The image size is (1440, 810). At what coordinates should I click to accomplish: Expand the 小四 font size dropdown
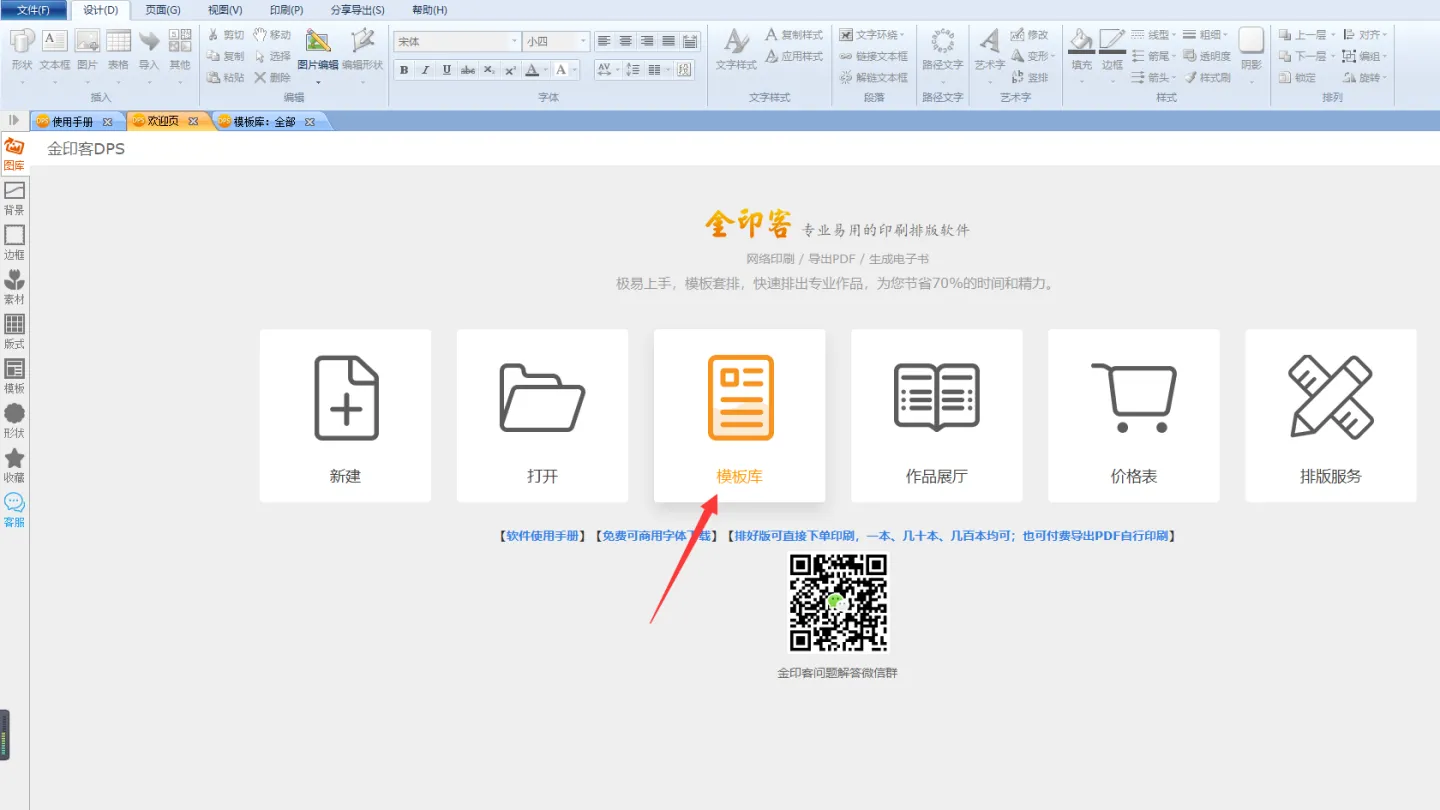[x=583, y=42]
